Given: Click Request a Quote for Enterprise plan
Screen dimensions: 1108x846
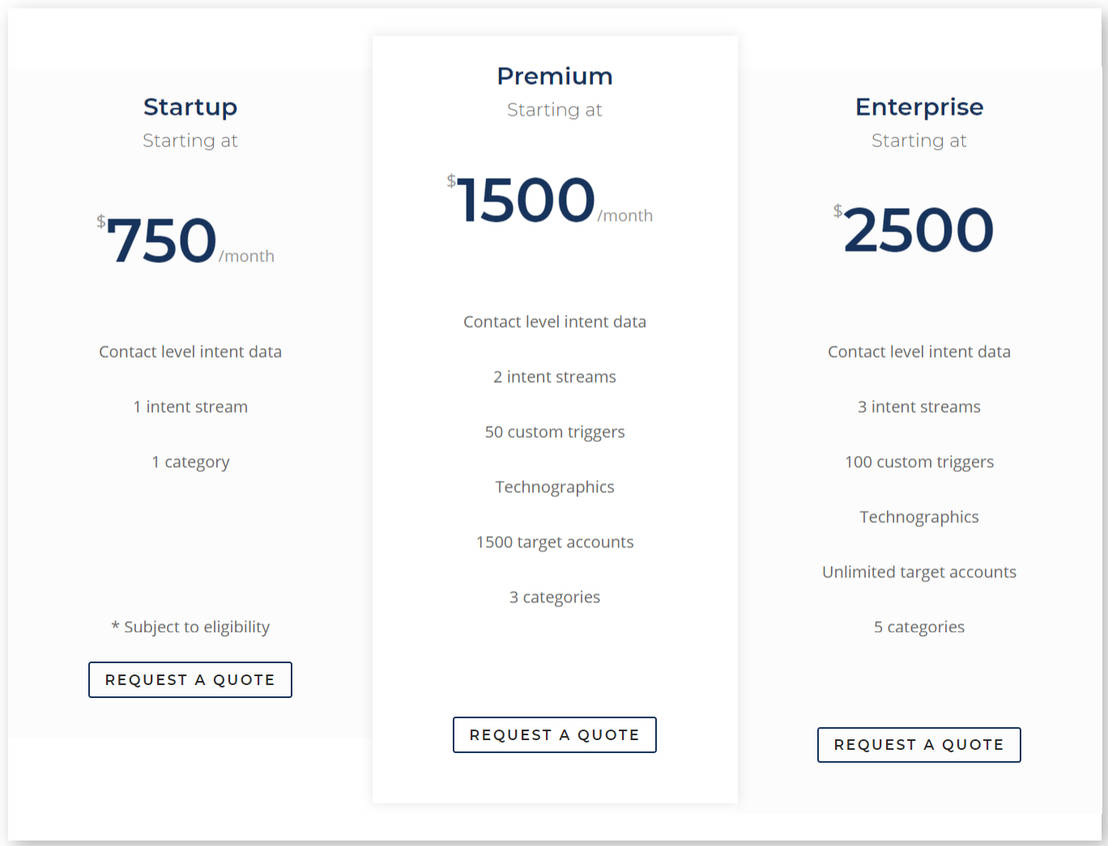Looking at the screenshot, I should coord(919,744).
